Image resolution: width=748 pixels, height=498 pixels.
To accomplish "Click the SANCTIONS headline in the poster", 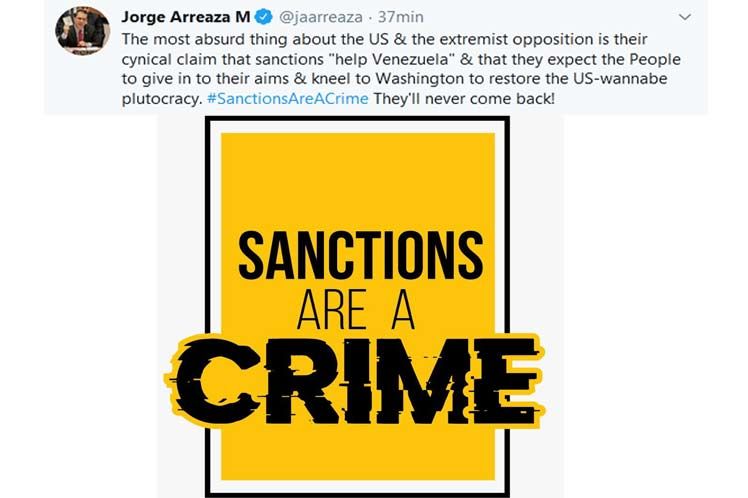I will pyautogui.click(x=361, y=255).
